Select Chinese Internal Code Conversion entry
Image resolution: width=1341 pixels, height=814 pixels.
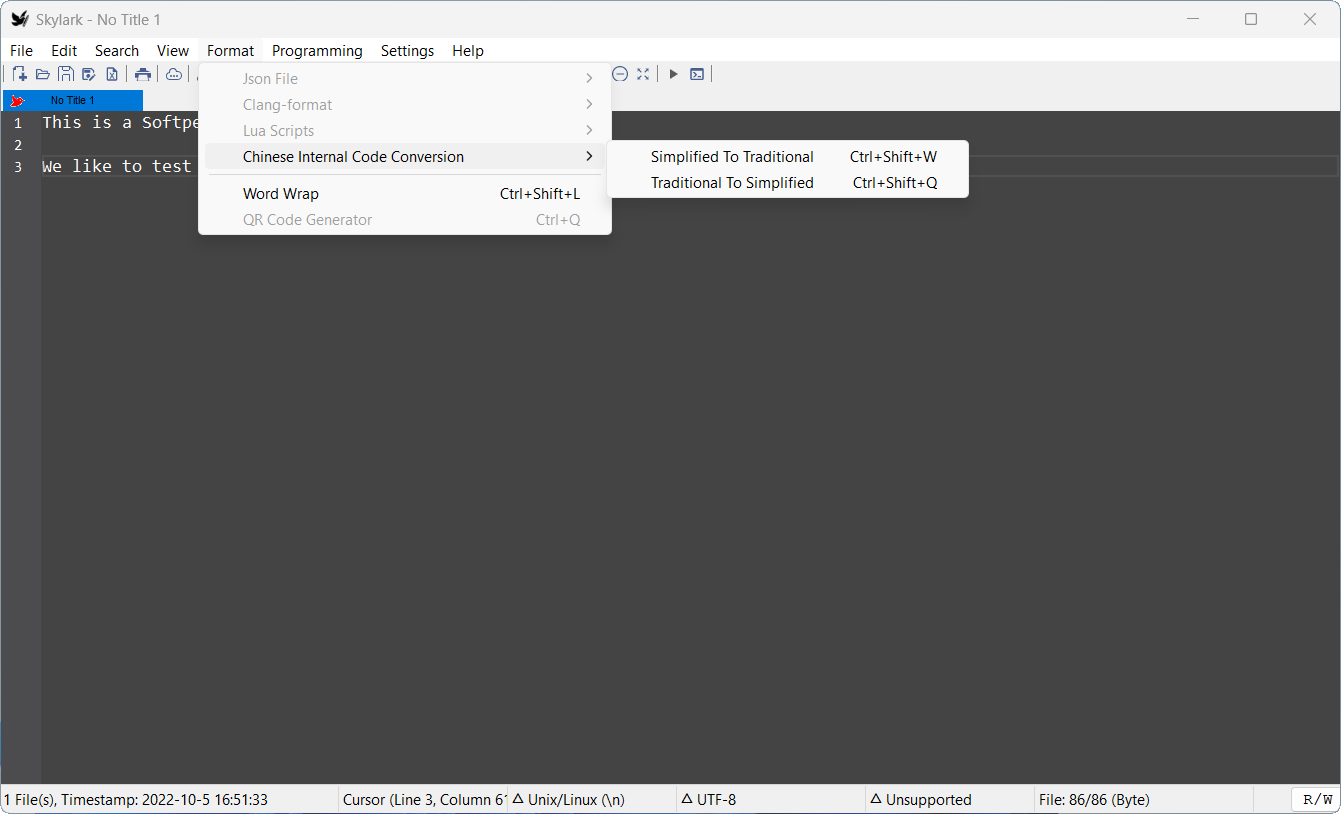click(x=404, y=156)
